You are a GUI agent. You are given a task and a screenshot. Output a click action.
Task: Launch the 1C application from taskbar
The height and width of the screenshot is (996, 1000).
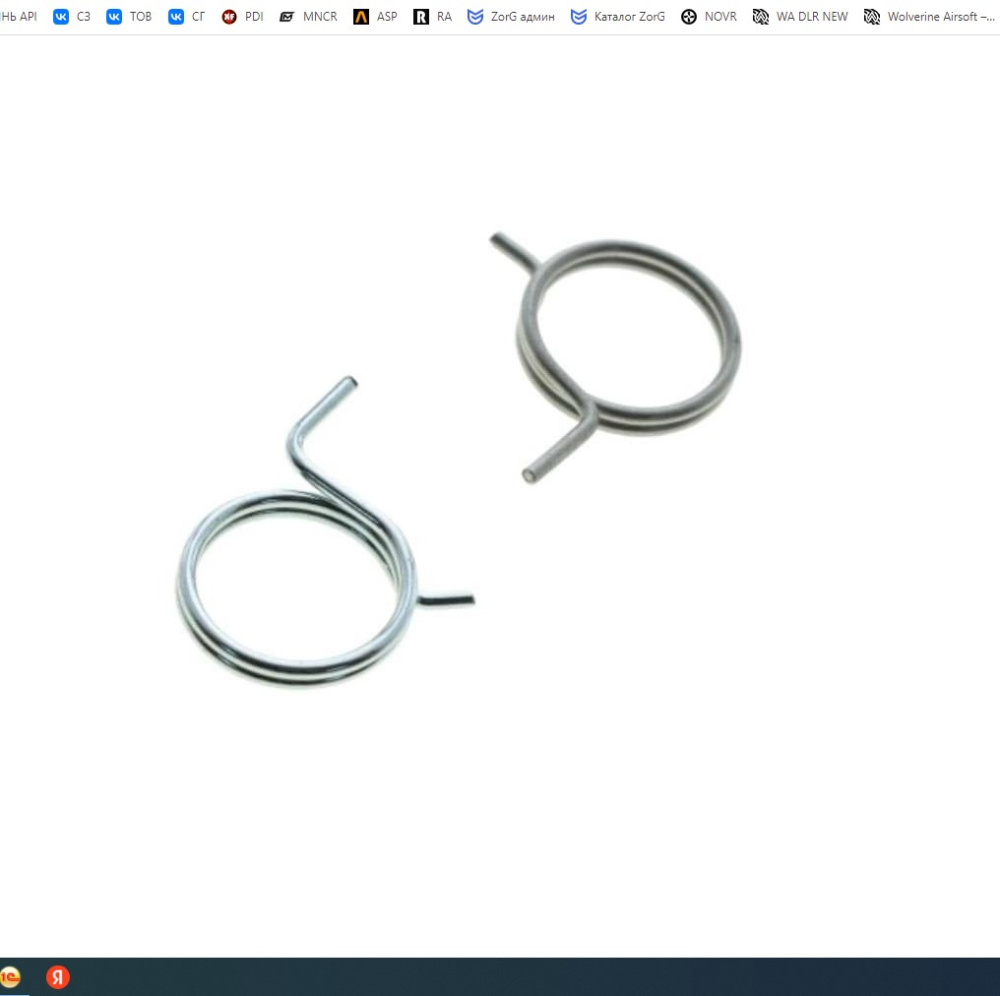10,977
